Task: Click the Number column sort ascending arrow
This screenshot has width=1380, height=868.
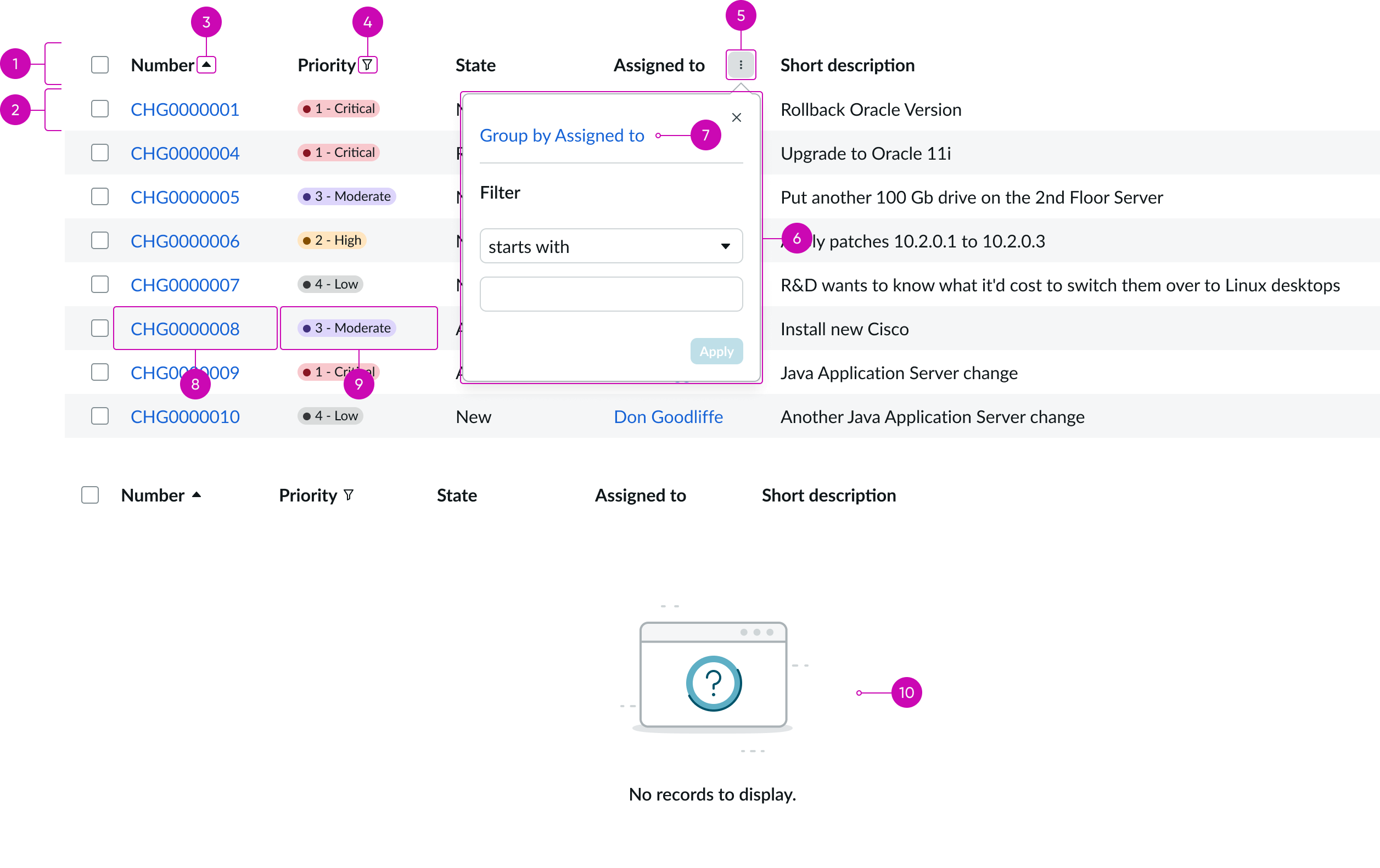Action: point(206,65)
